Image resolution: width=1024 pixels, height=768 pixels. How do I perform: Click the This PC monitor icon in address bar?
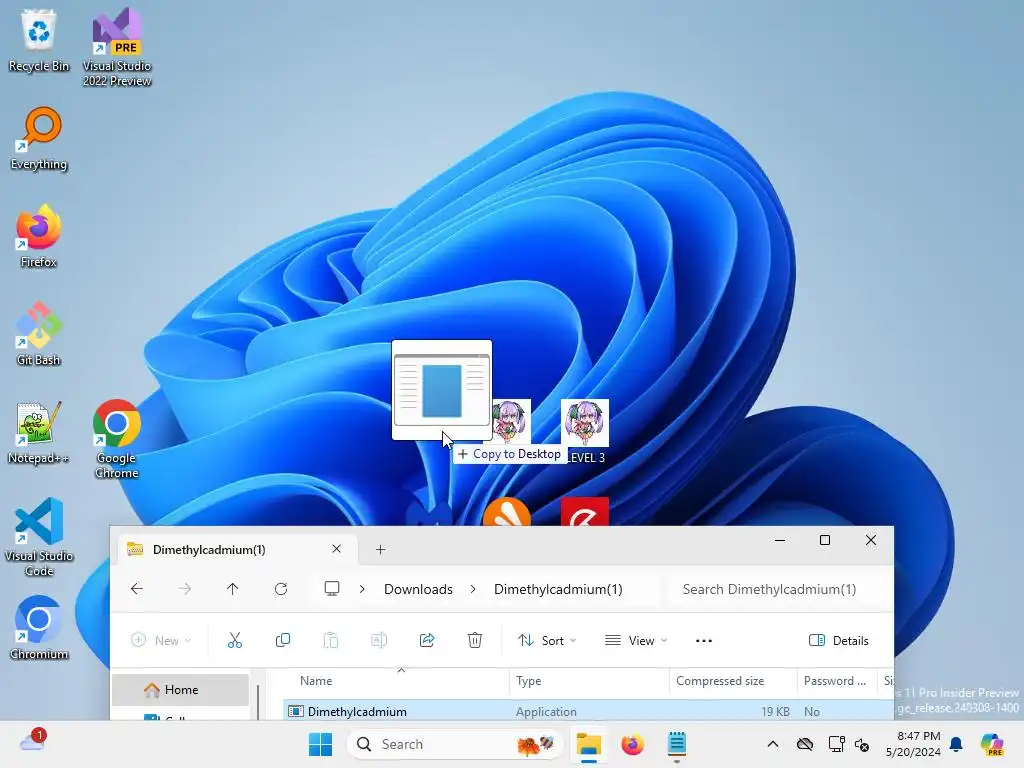click(332, 588)
